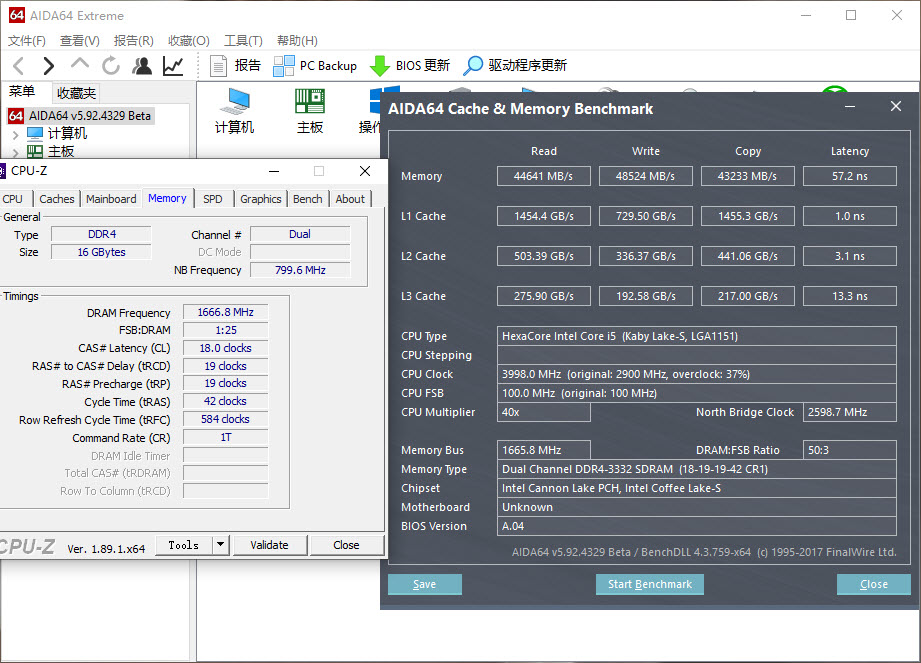Open the graph chart icon in toolbar
This screenshot has height=663, width=921.
tap(173, 66)
